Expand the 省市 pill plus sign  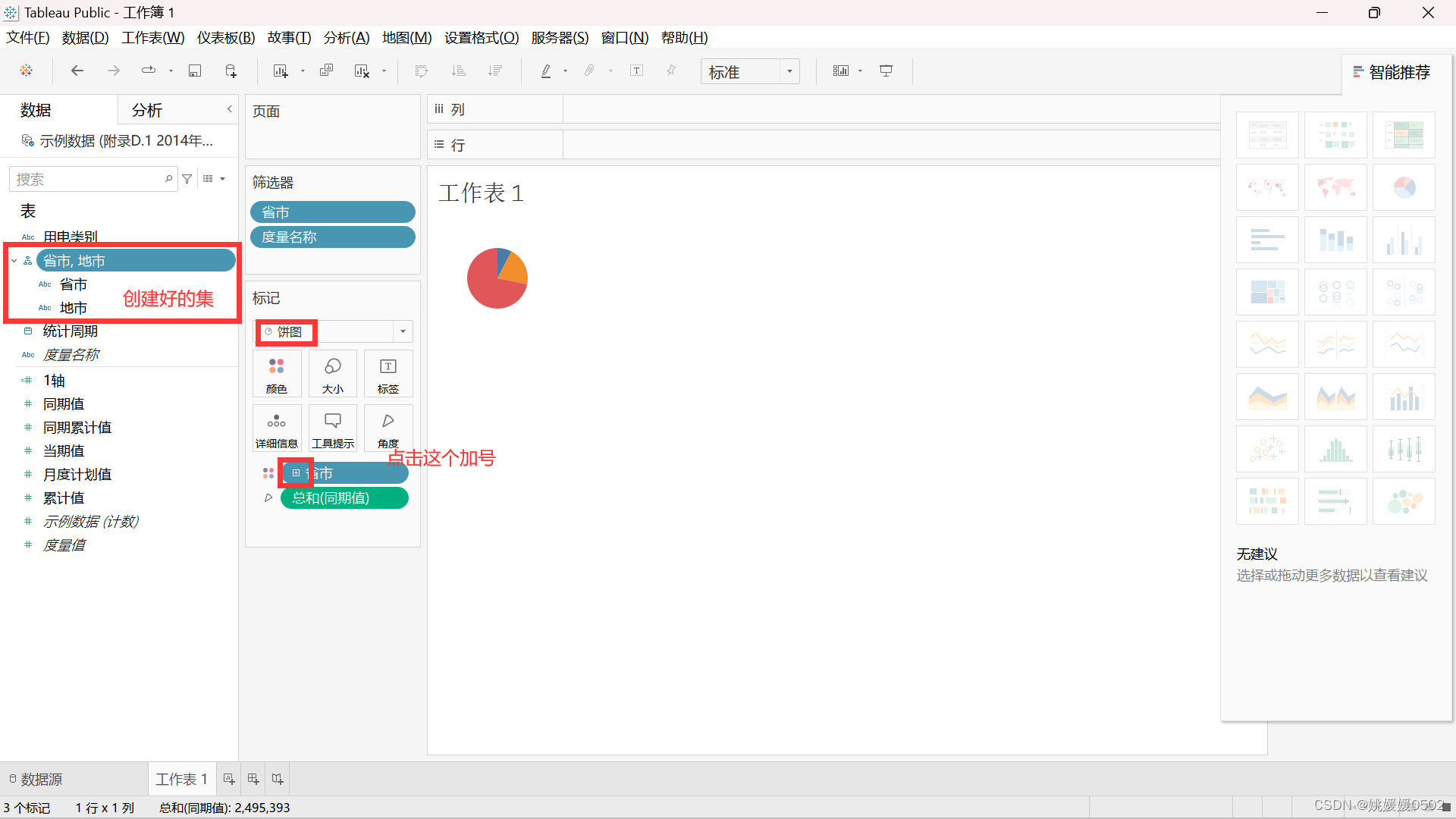click(x=296, y=473)
